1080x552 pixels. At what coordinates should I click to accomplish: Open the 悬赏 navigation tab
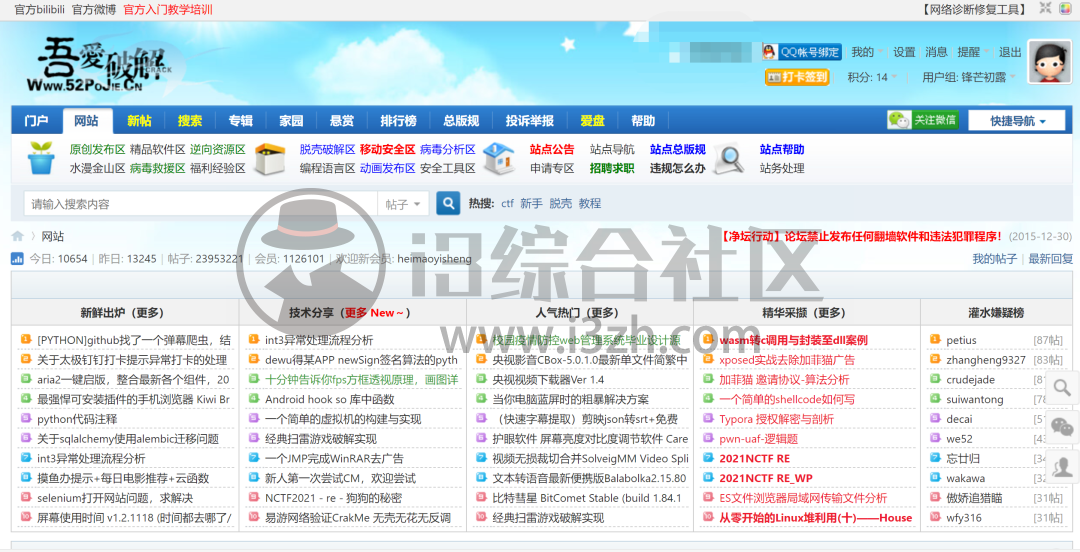click(x=342, y=121)
